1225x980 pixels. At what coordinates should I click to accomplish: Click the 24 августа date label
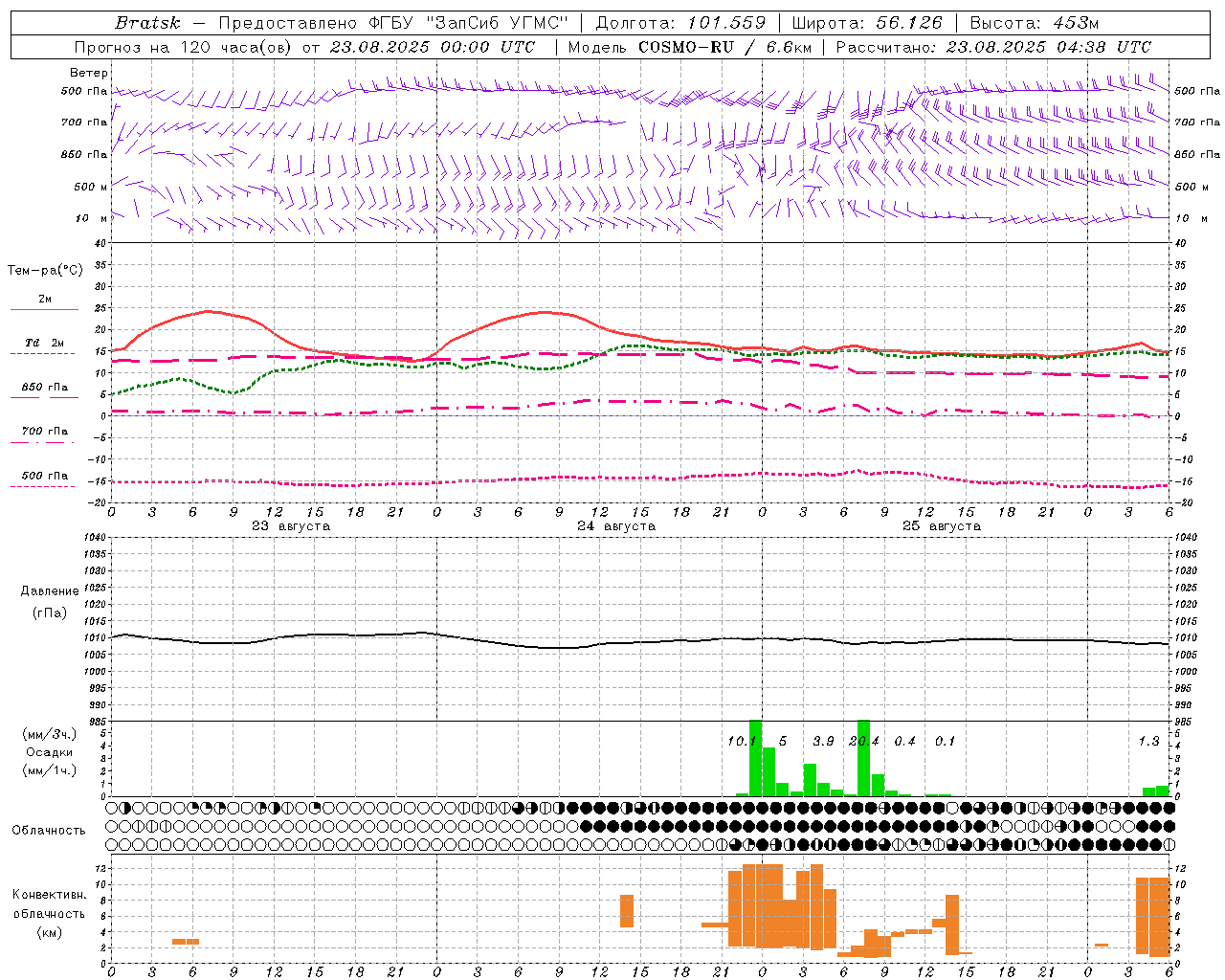coord(616,525)
